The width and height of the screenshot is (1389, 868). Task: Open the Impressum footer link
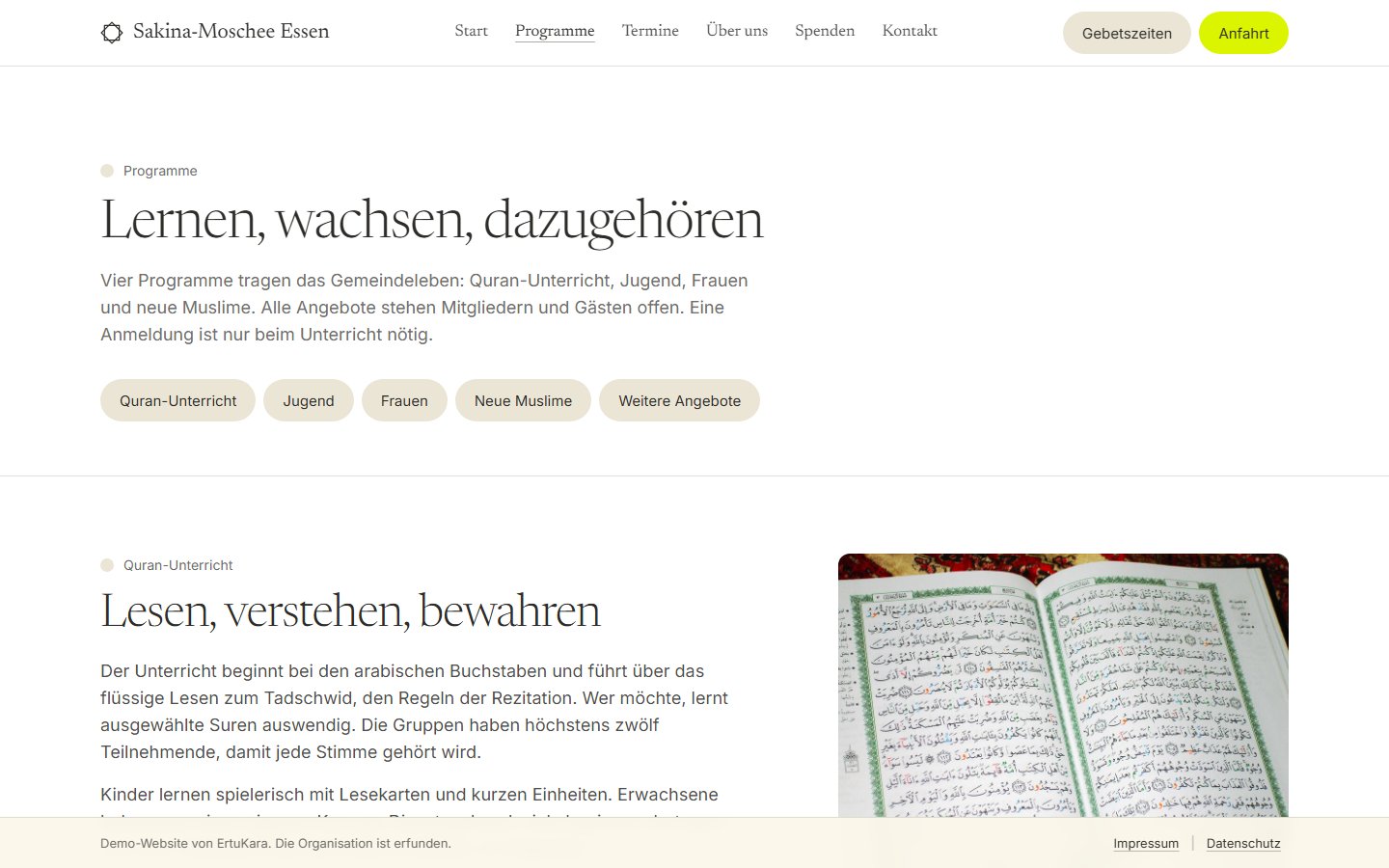1146,843
